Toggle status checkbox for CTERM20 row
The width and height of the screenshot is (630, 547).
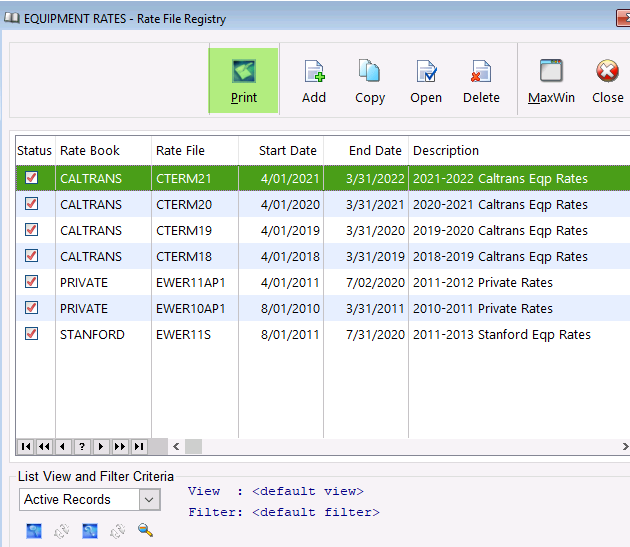point(31,203)
